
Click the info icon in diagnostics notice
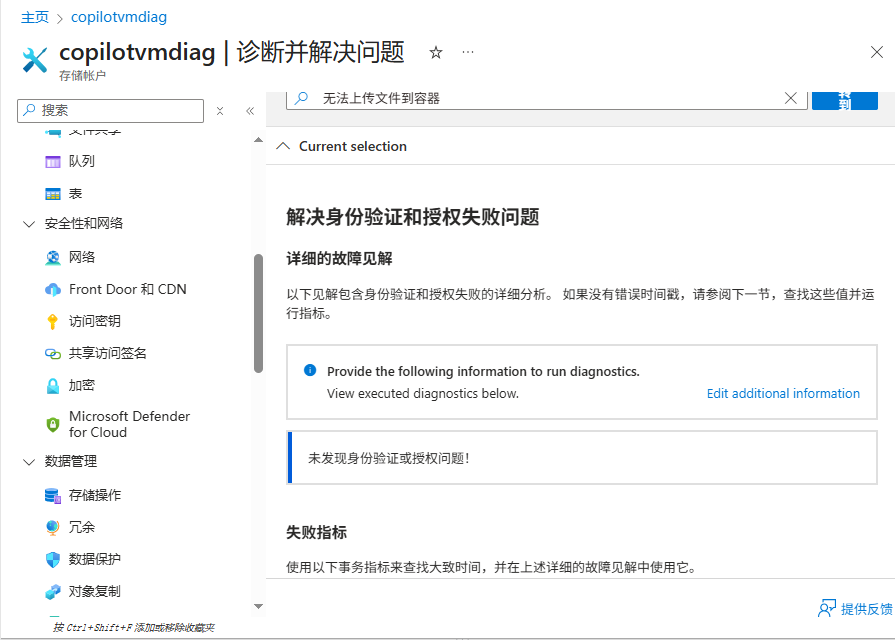pyautogui.click(x=310, y=371)
